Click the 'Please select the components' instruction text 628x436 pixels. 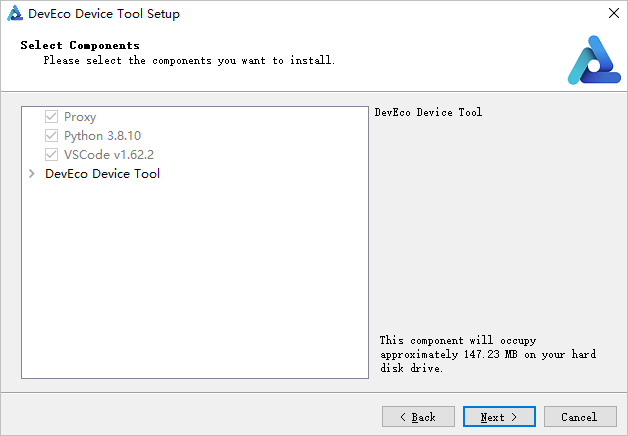point(189,61)
